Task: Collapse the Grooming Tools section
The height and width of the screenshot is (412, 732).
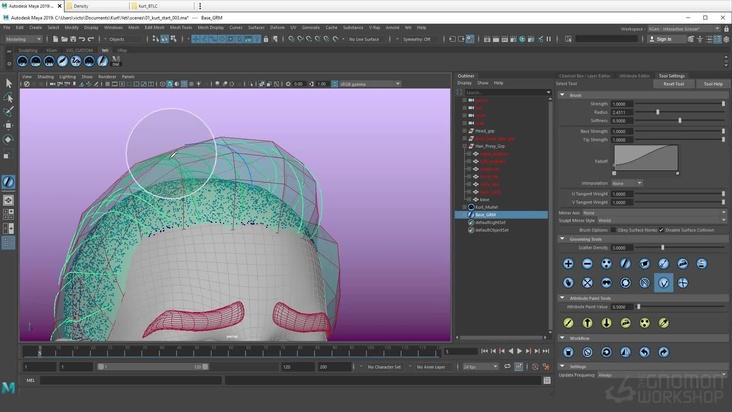Action: tap(562, 239)
